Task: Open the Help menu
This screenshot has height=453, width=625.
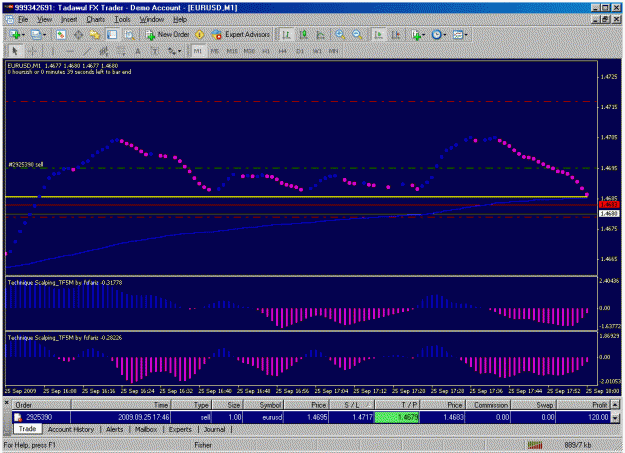Action: coord(180,20)
